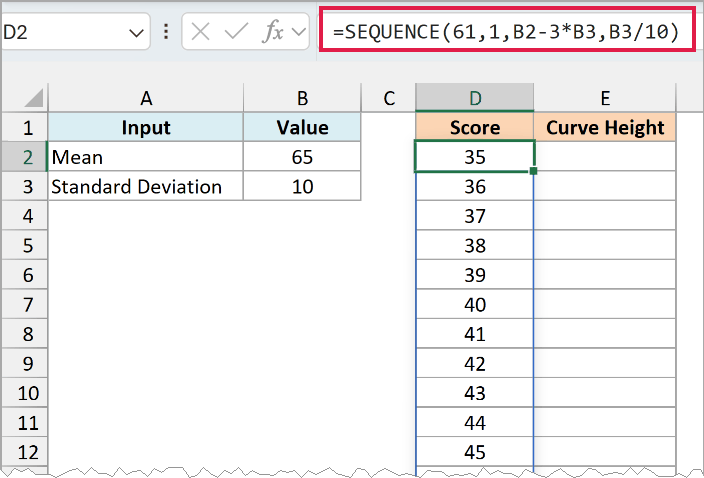Select row 8 header
This screenshot has height=478, width=704.
pyautogui.click(x=25, y=333)
